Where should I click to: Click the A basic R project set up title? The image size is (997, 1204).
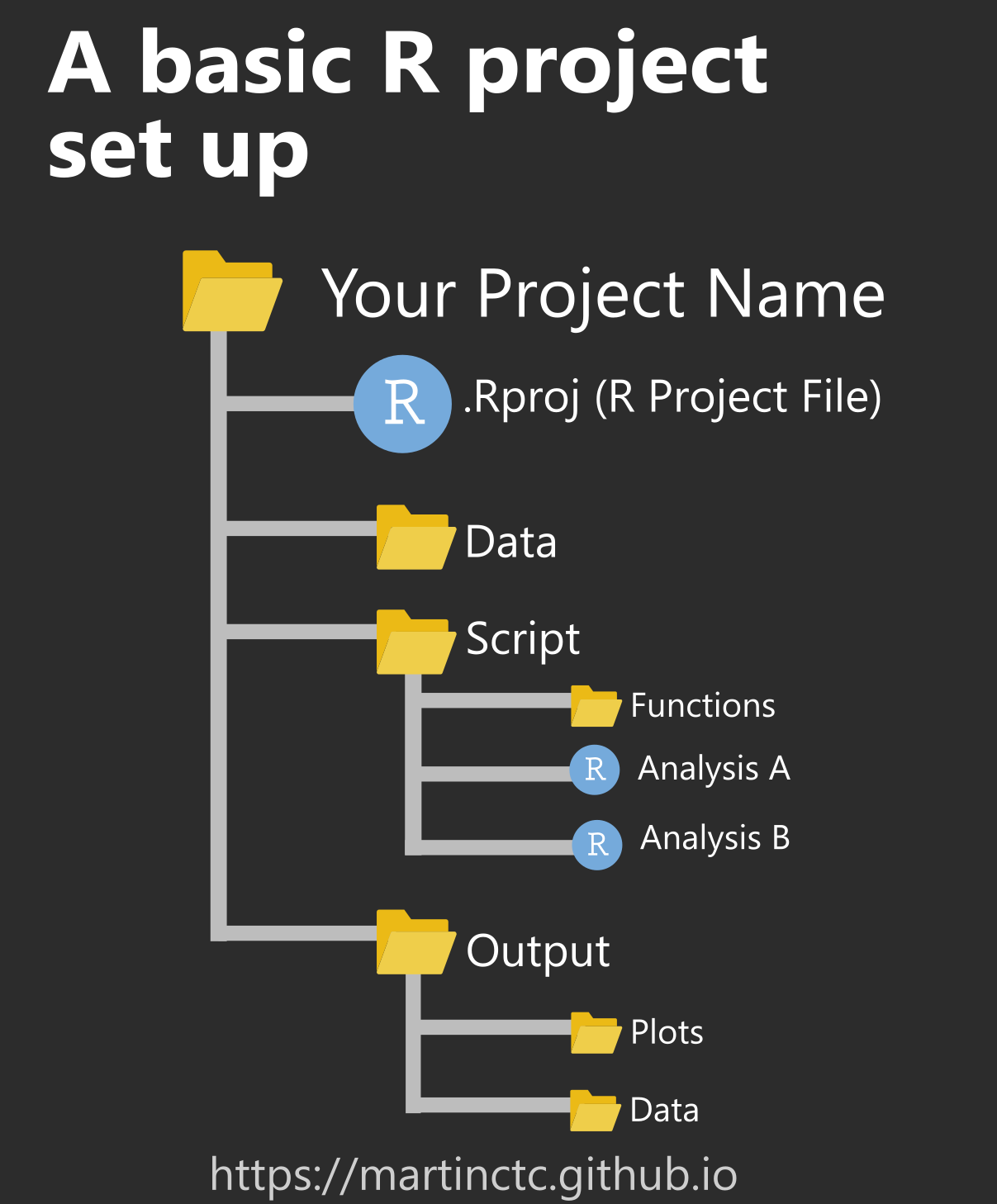pyautogui.click(x=409, y=103)
